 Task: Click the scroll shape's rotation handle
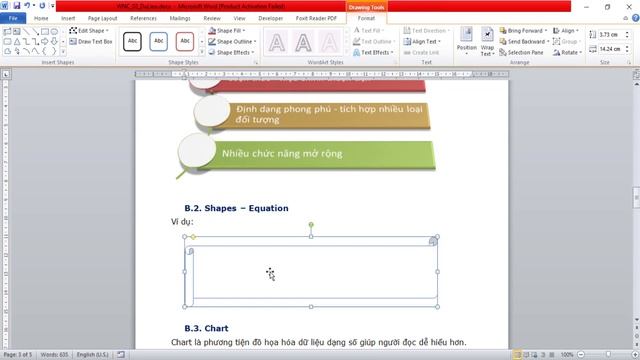(311, 225)
